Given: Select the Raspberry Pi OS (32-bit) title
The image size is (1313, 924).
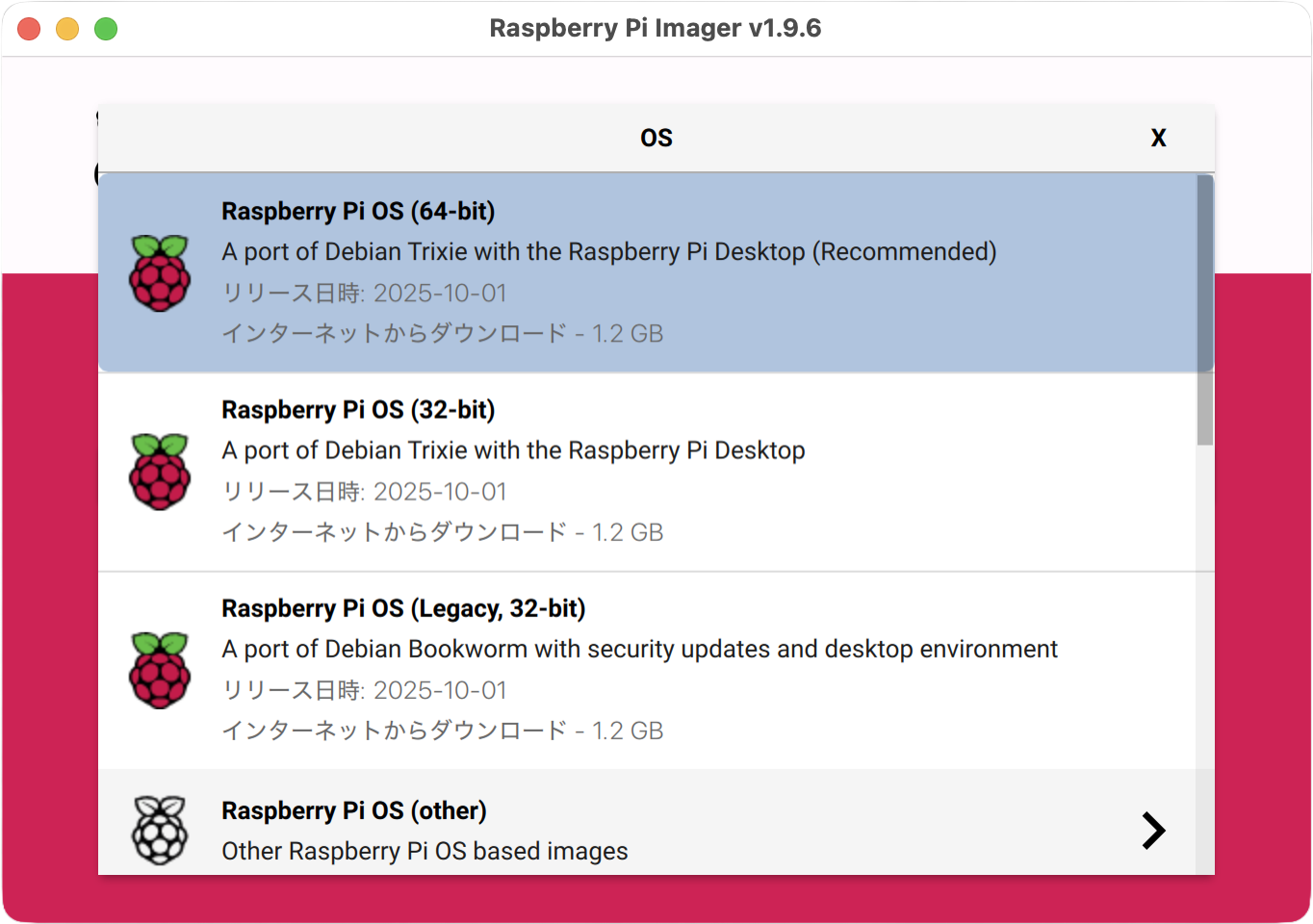Looking at the screenshot, I should pos(358,410).
